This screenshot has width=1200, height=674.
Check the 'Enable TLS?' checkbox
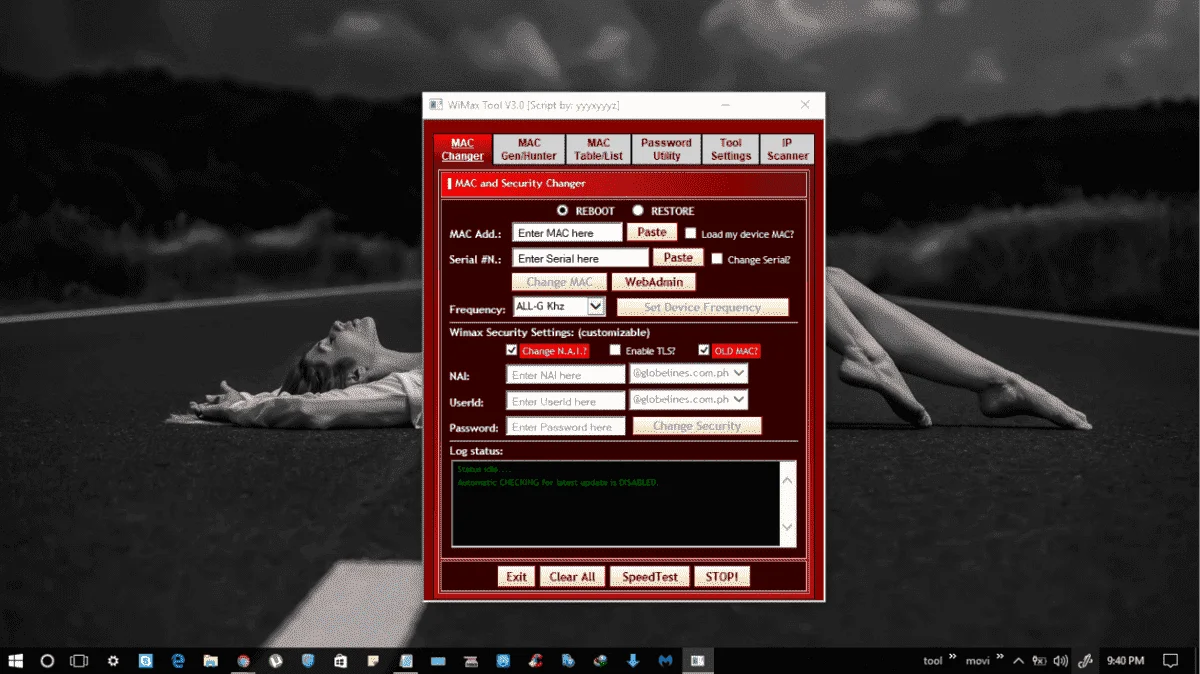[x=615, y=350]
